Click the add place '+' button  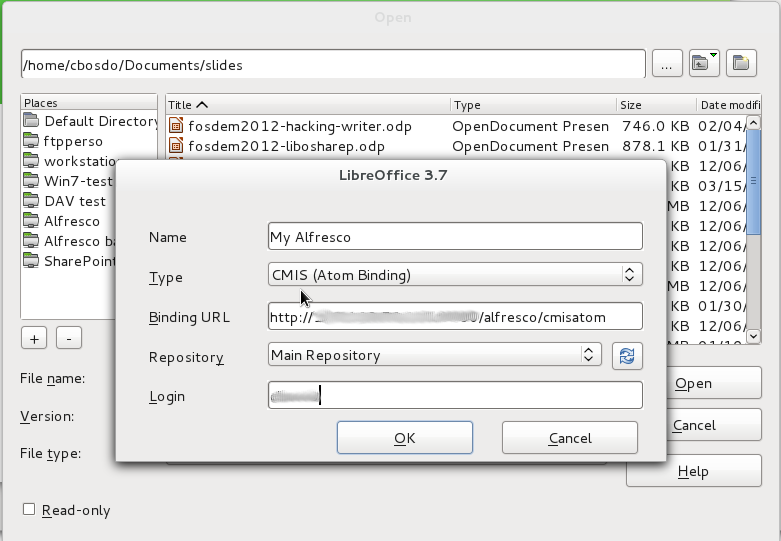tap(34, 339)
